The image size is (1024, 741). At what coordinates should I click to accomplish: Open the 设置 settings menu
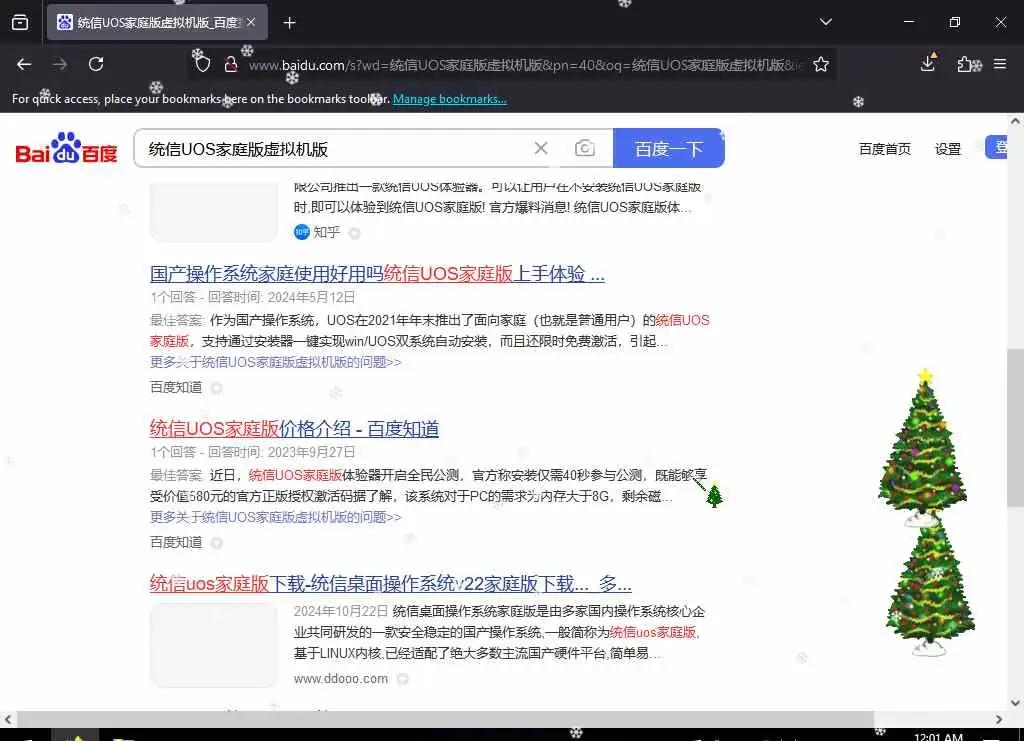pos(948,149)
